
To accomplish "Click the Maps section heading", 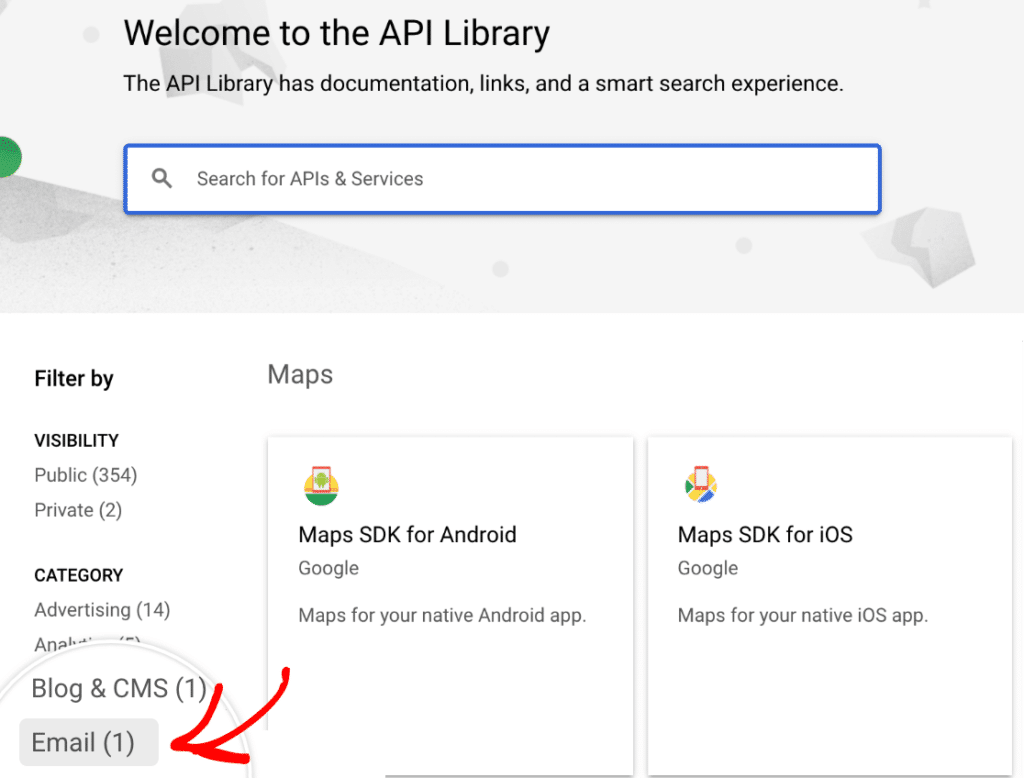I will pos(300,375).
